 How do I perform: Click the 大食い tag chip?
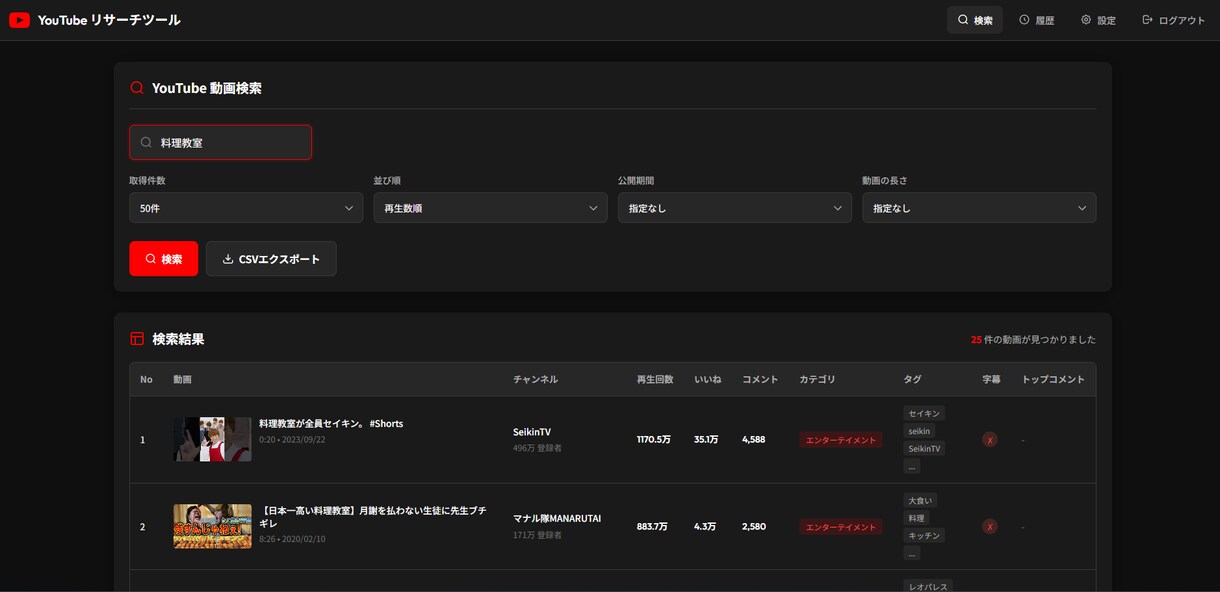click(x=920, y=500)
